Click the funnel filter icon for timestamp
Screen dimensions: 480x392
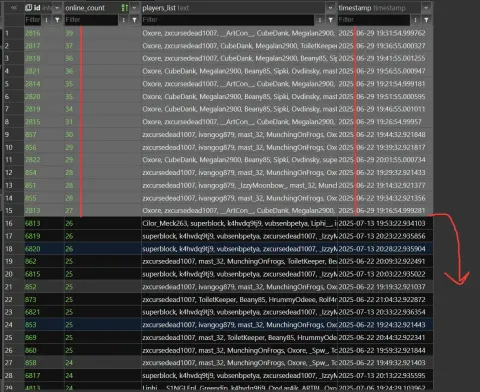coord(426,20)
